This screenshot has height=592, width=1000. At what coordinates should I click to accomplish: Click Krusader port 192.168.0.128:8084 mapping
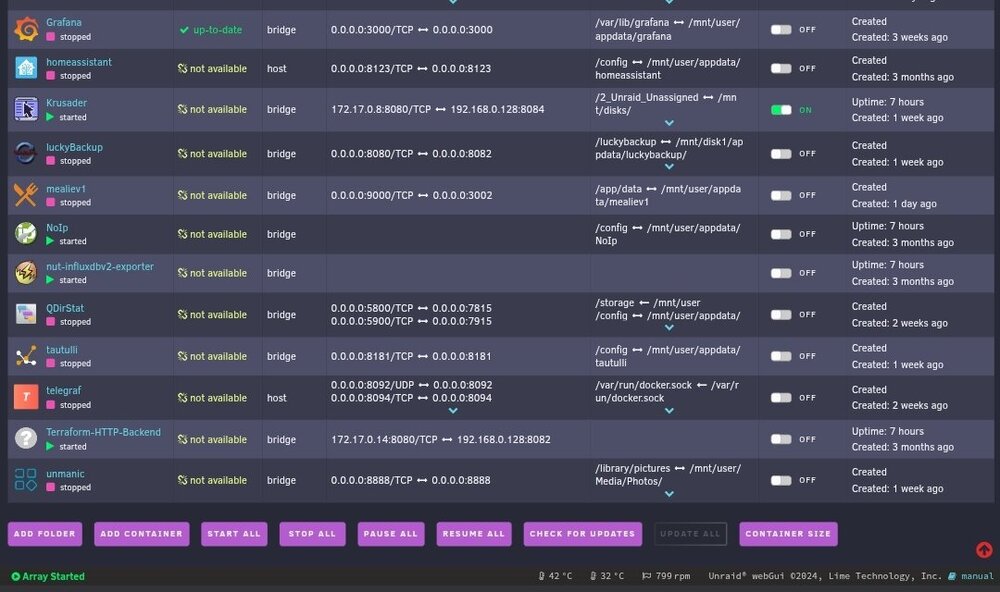497,109
